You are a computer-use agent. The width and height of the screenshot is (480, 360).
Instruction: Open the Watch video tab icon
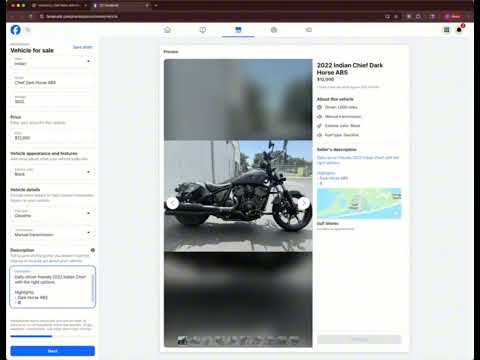(x=203, y=30)
